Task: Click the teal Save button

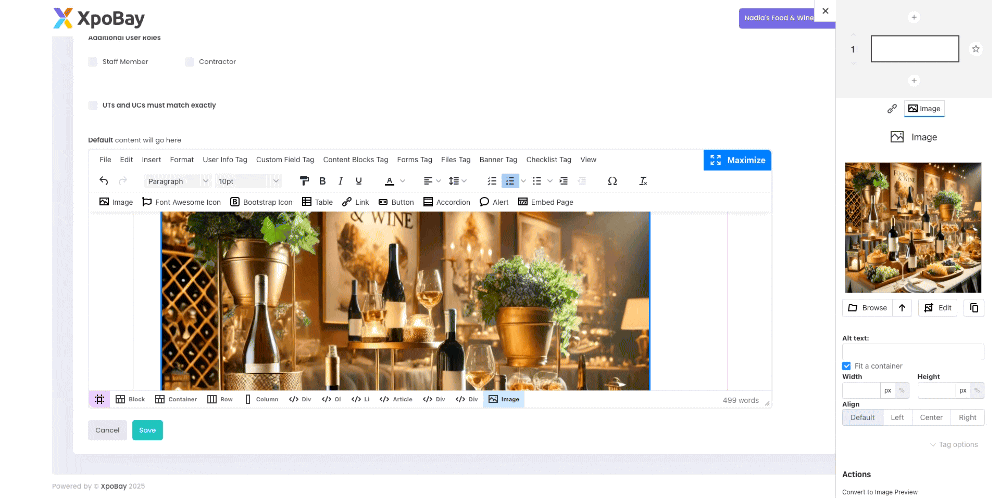Action: (x=147, y=430)
